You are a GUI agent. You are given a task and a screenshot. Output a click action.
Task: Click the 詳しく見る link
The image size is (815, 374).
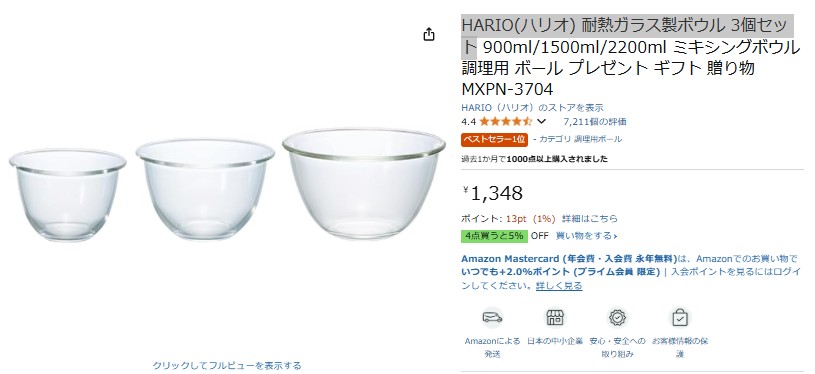559,286
